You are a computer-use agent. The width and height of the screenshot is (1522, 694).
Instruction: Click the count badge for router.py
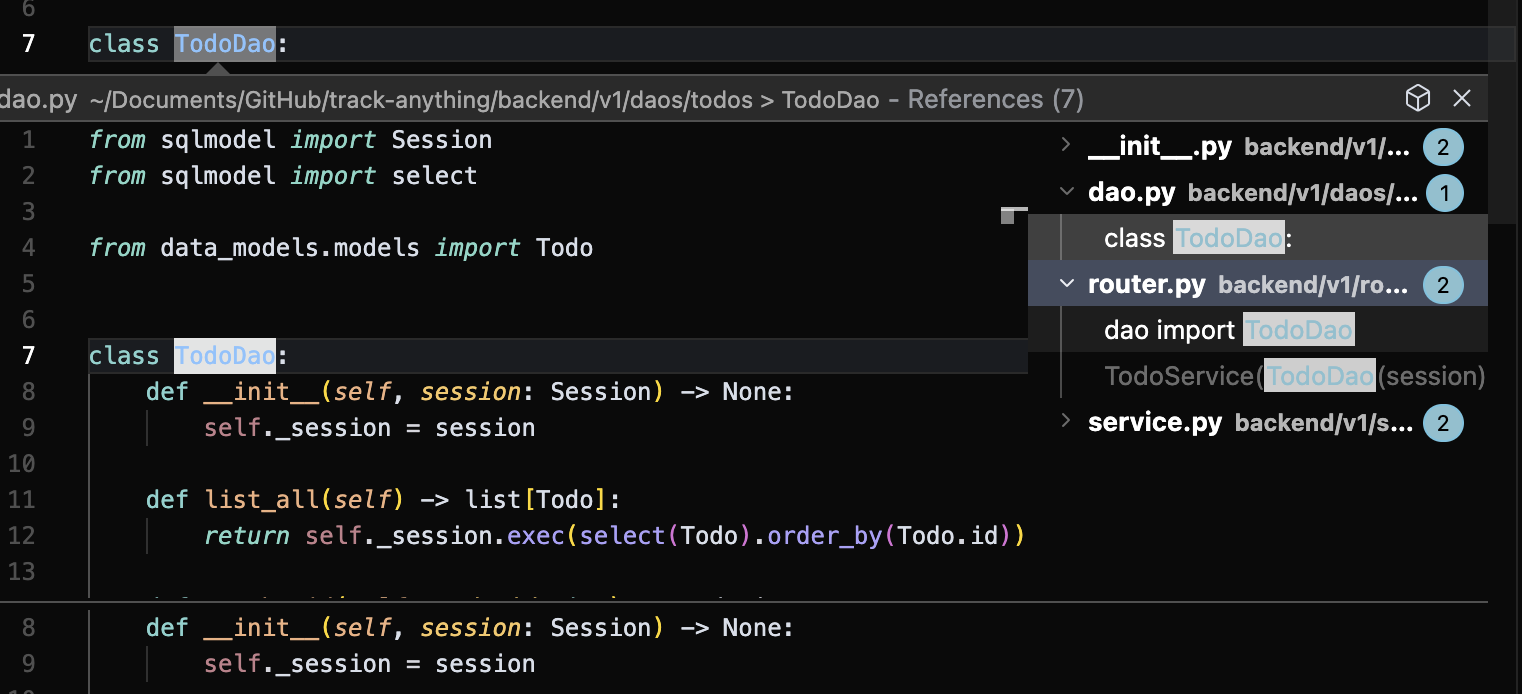(1443, 285)
